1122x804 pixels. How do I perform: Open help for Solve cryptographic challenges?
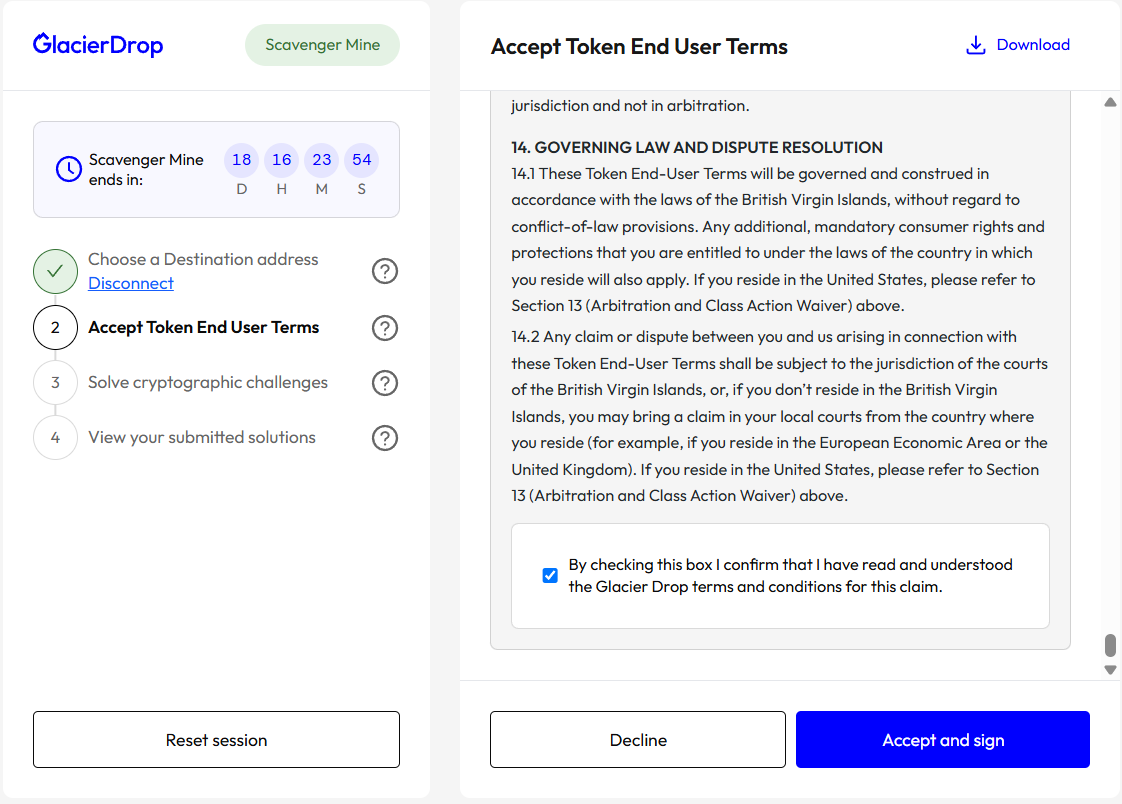click(x=384, y=383)
